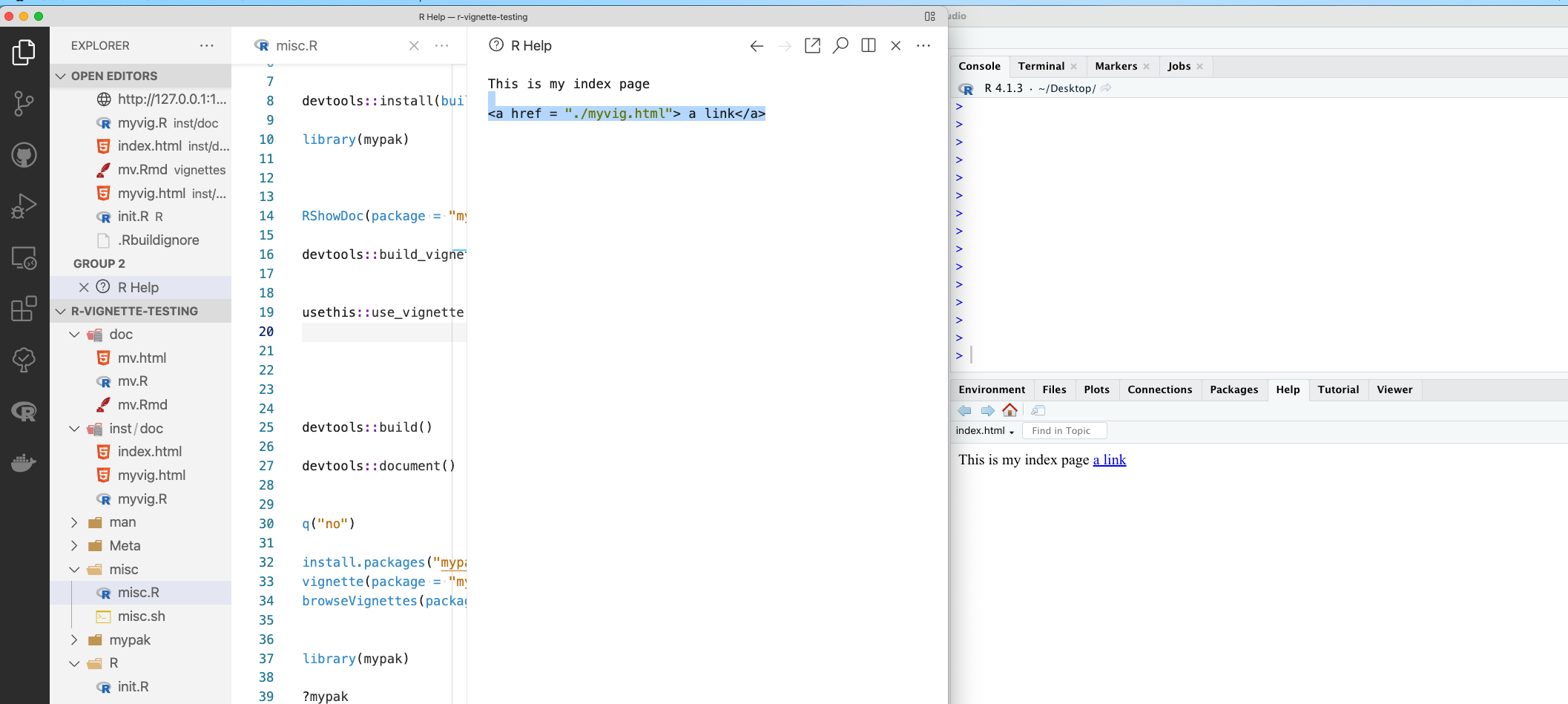Screen dimensions: 1568x704
Task: Open GitHub view in activity bar
Action: tap(24, 155)
